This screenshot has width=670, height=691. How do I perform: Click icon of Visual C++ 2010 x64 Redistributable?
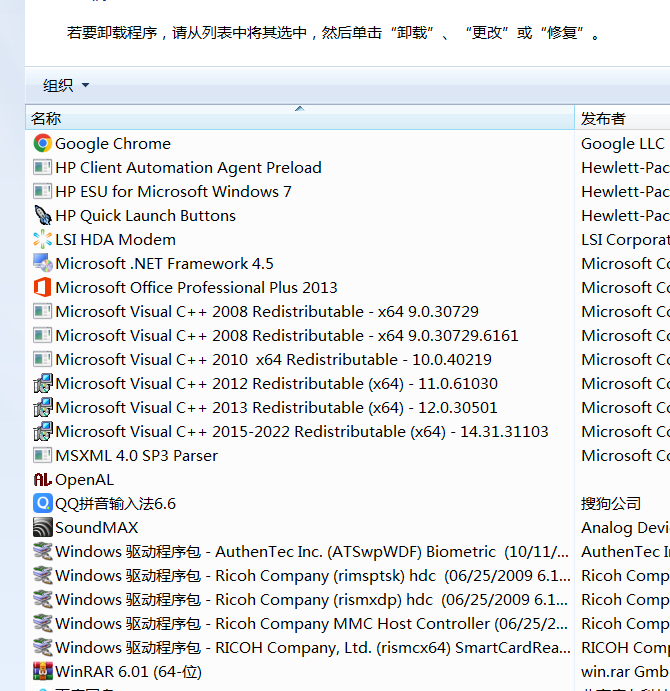coord(42,359)
